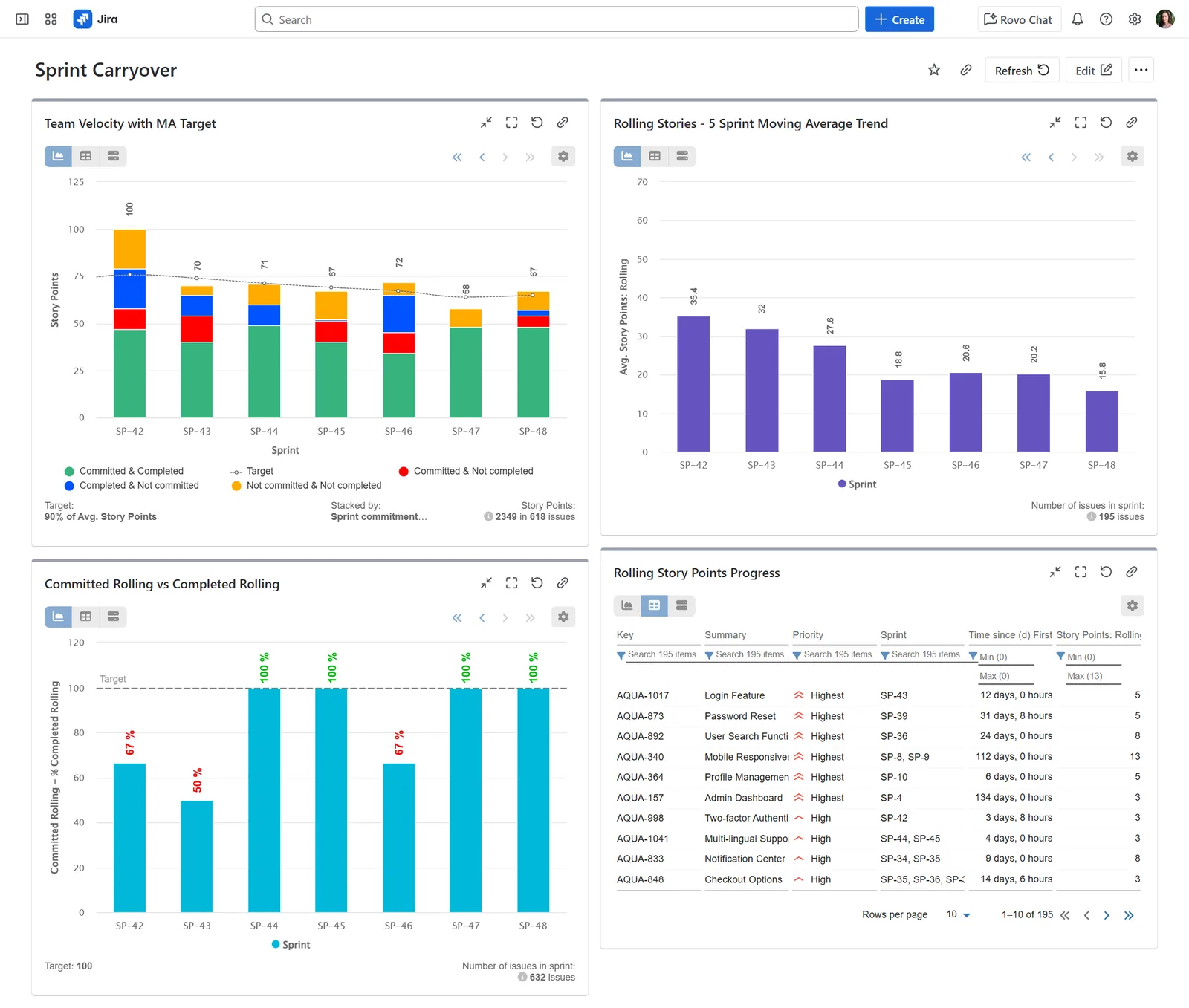Open dashboard more actions ellipsis
This screenshot has height=1008, width=1189.
(1141, 70)
